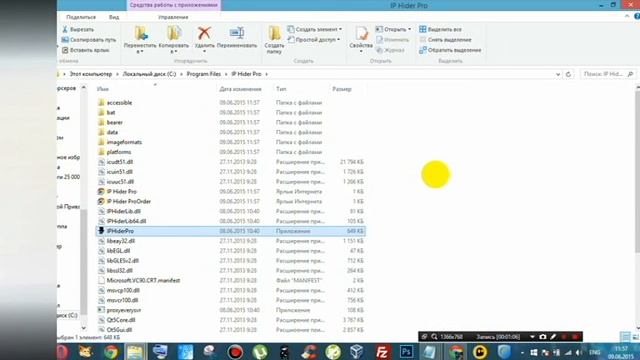Switch to the Вид ribbon tab
640x360 pixels.
click(x=114, y=17)
